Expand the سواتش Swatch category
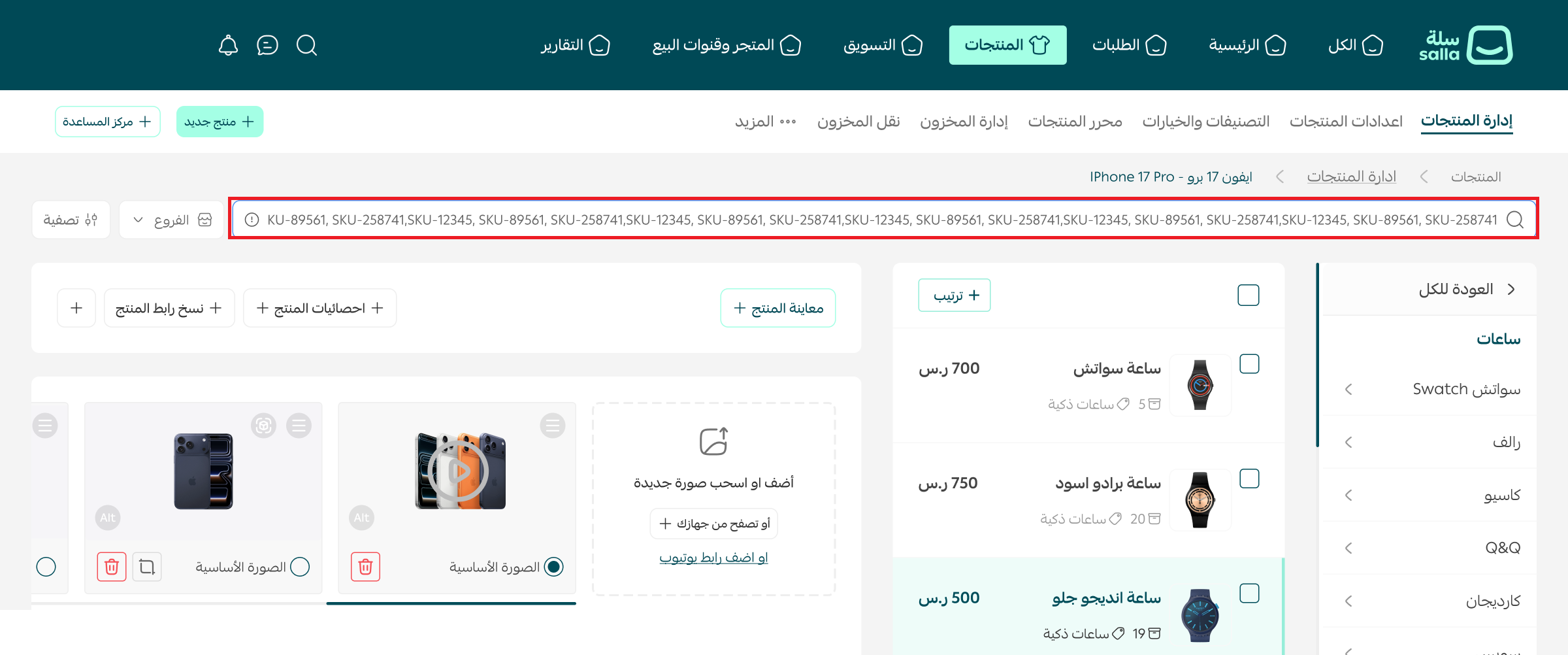The image size is (1568, 655). [1348, 390]
